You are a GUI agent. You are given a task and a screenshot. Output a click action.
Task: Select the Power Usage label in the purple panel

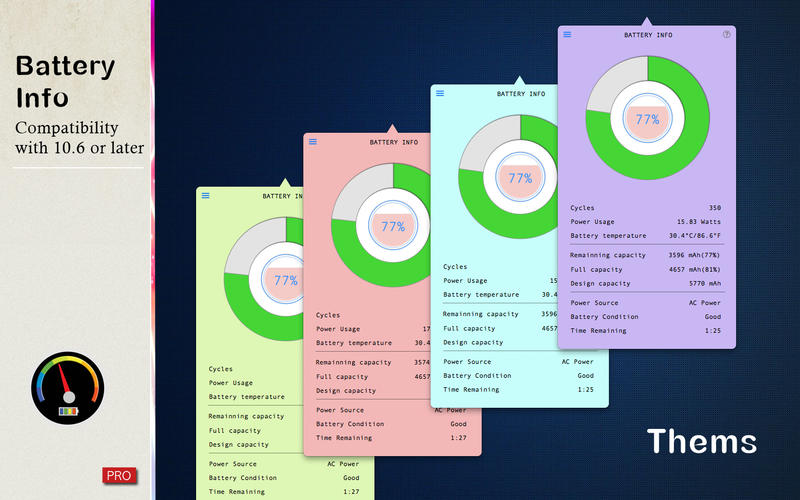click(x=592, y=222)
